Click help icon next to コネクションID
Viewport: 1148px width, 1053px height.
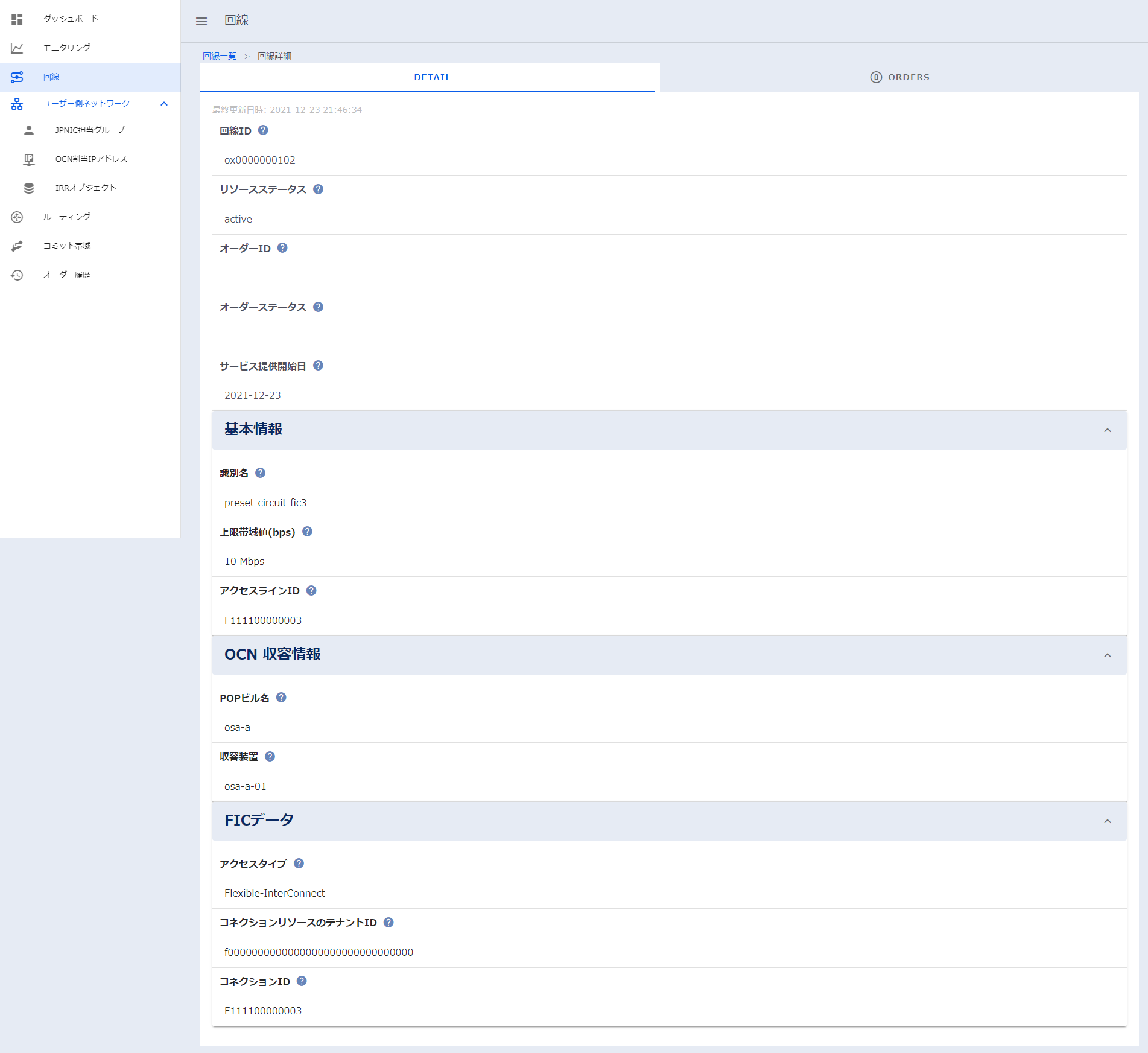[302, 981]
